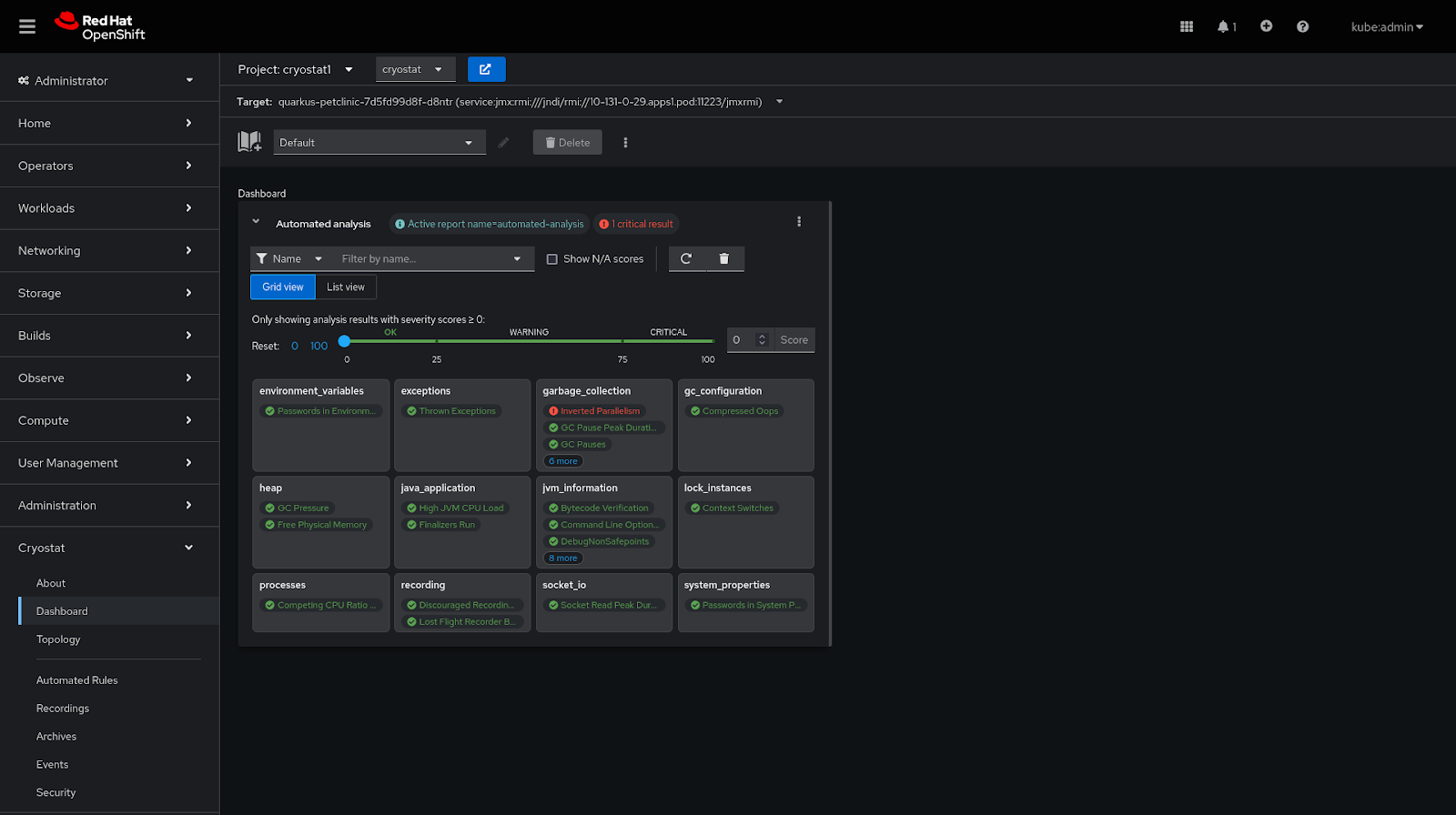Viewport: 1456px width, 815px height.
Task: Click the blue external link button
Action: click(486, 69)
